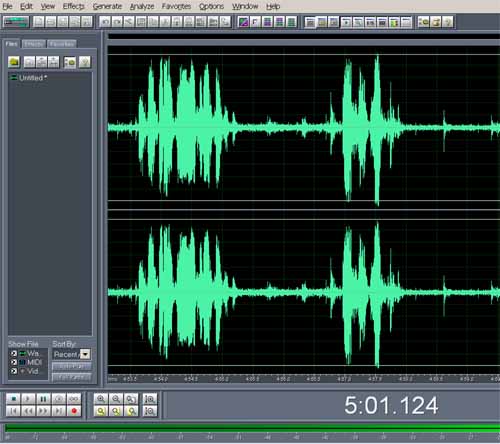Viewport: 500px width, 444px height.
Task: Toggle the Wav show file checkbox
Action: [x=14, y=353]
